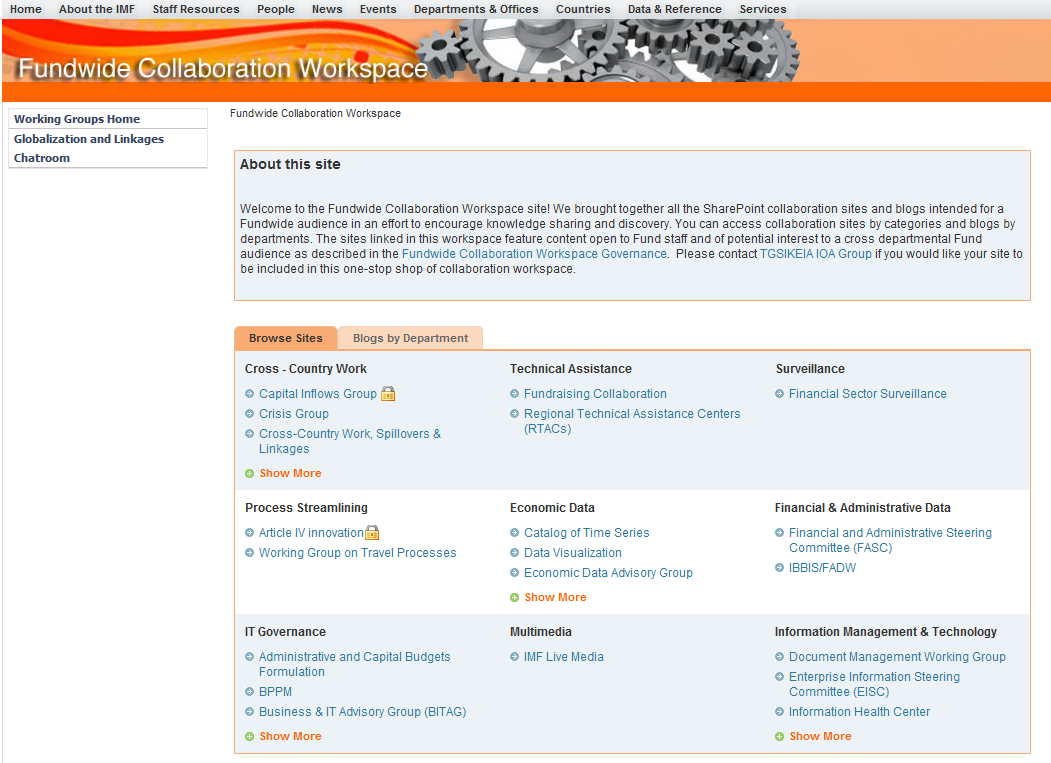Select the Browse Sites tab

286,338
